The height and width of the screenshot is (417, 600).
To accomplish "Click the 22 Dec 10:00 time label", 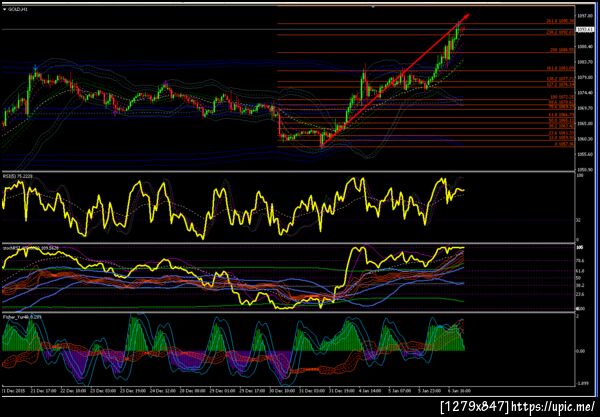I will coord(74,391).
